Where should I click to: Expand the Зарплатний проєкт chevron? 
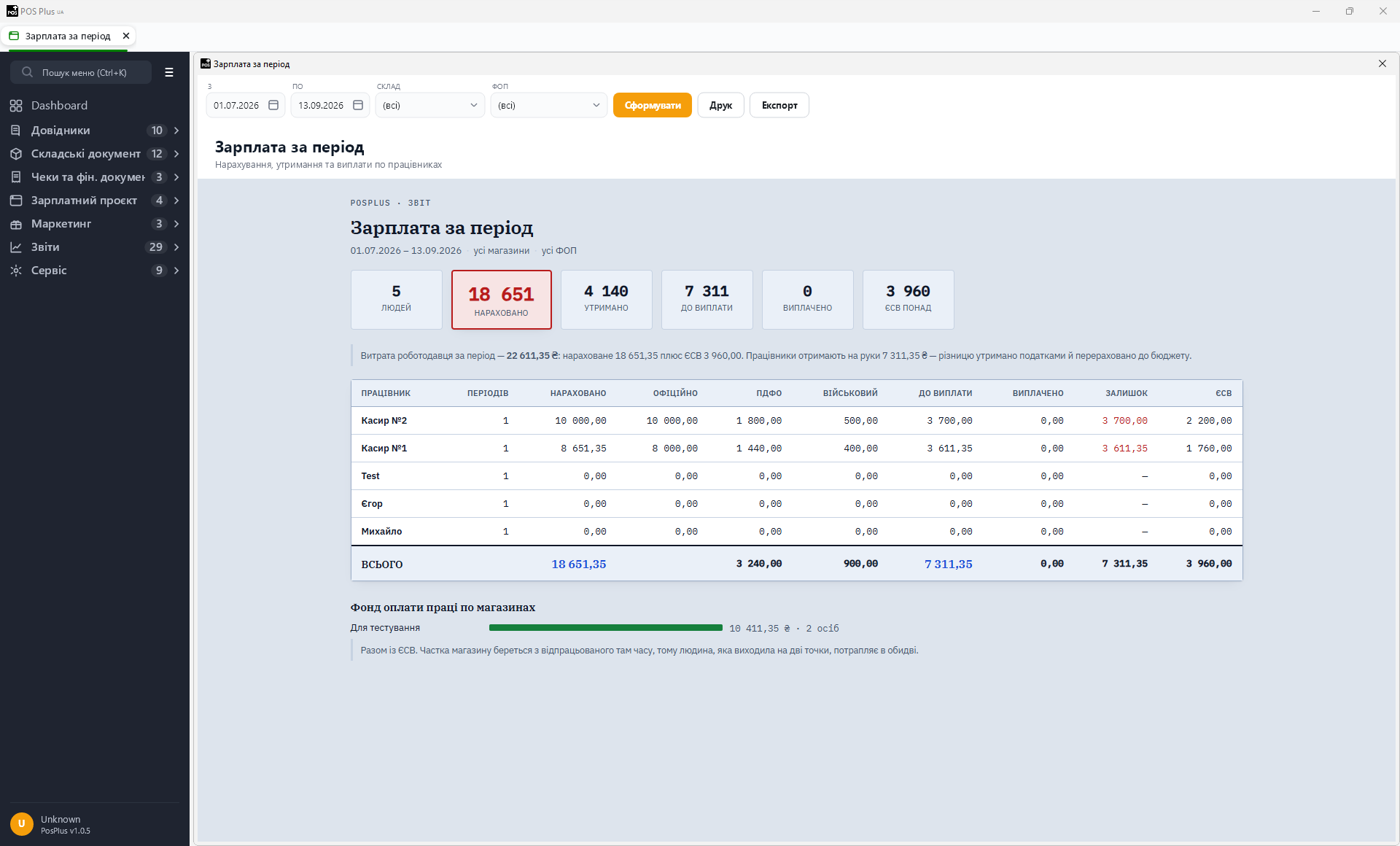176,201
